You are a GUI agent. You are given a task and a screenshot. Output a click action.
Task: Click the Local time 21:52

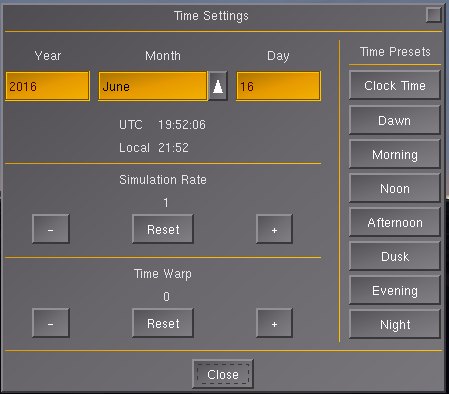tap(173, 148)
